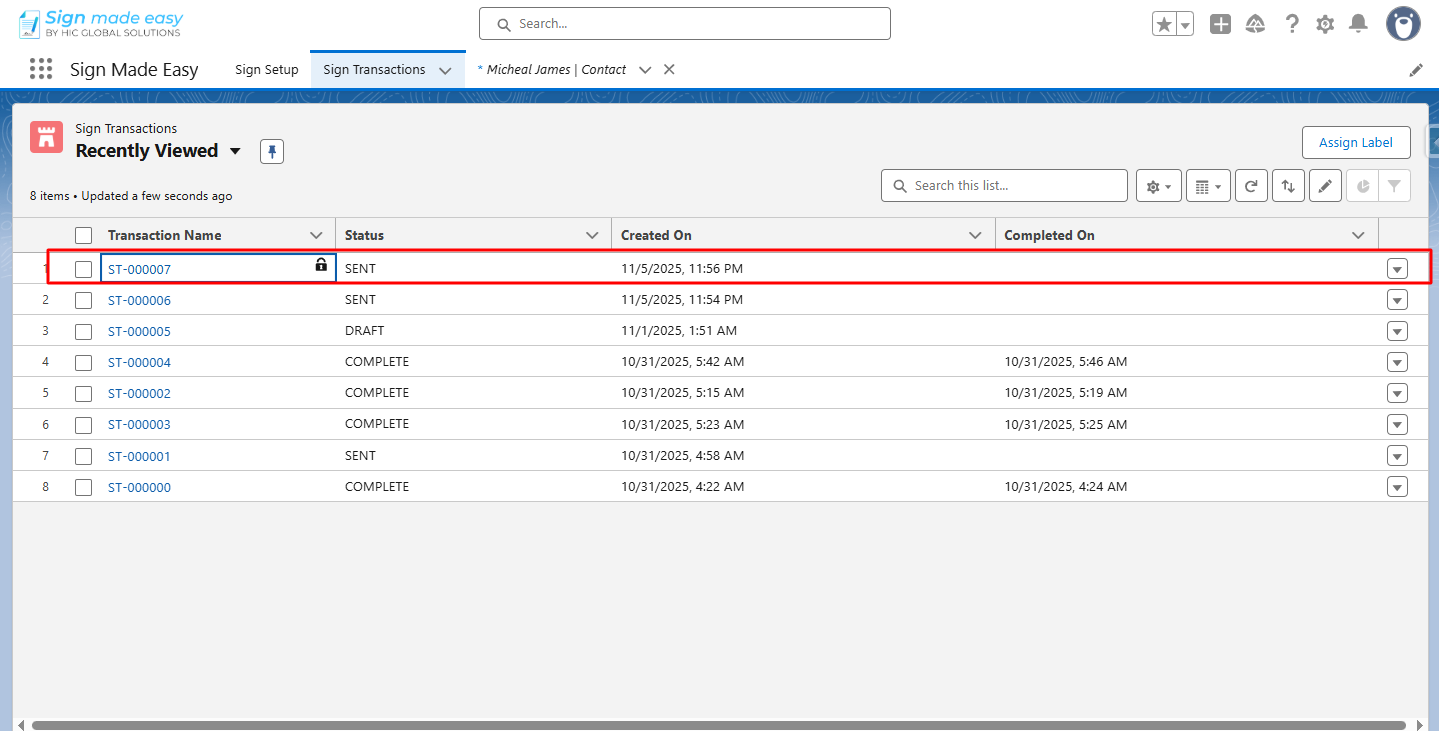The height and width of the screenshot is (731, 1439).
Task: Switch to Micheal James Contact tab
Action: [x=556, y=70]
